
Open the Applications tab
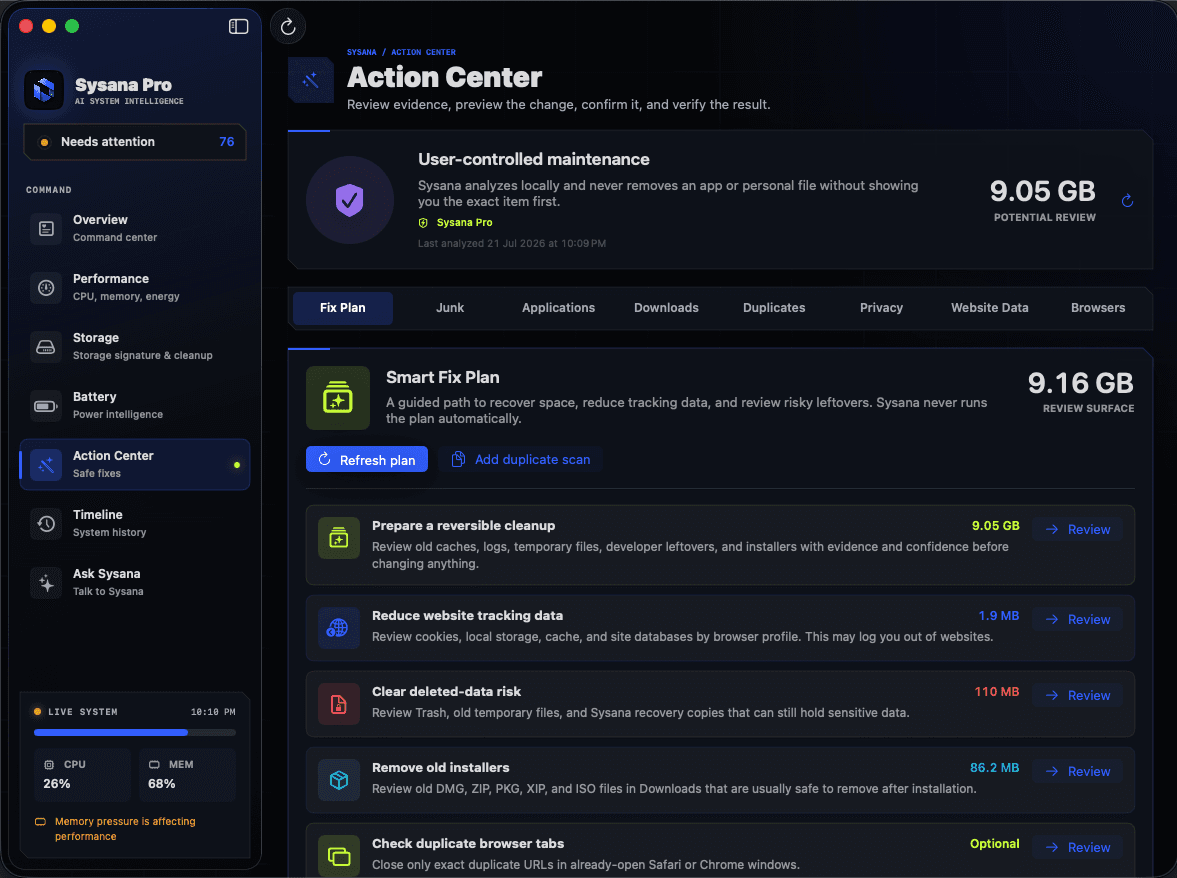(x=558, y=308)
